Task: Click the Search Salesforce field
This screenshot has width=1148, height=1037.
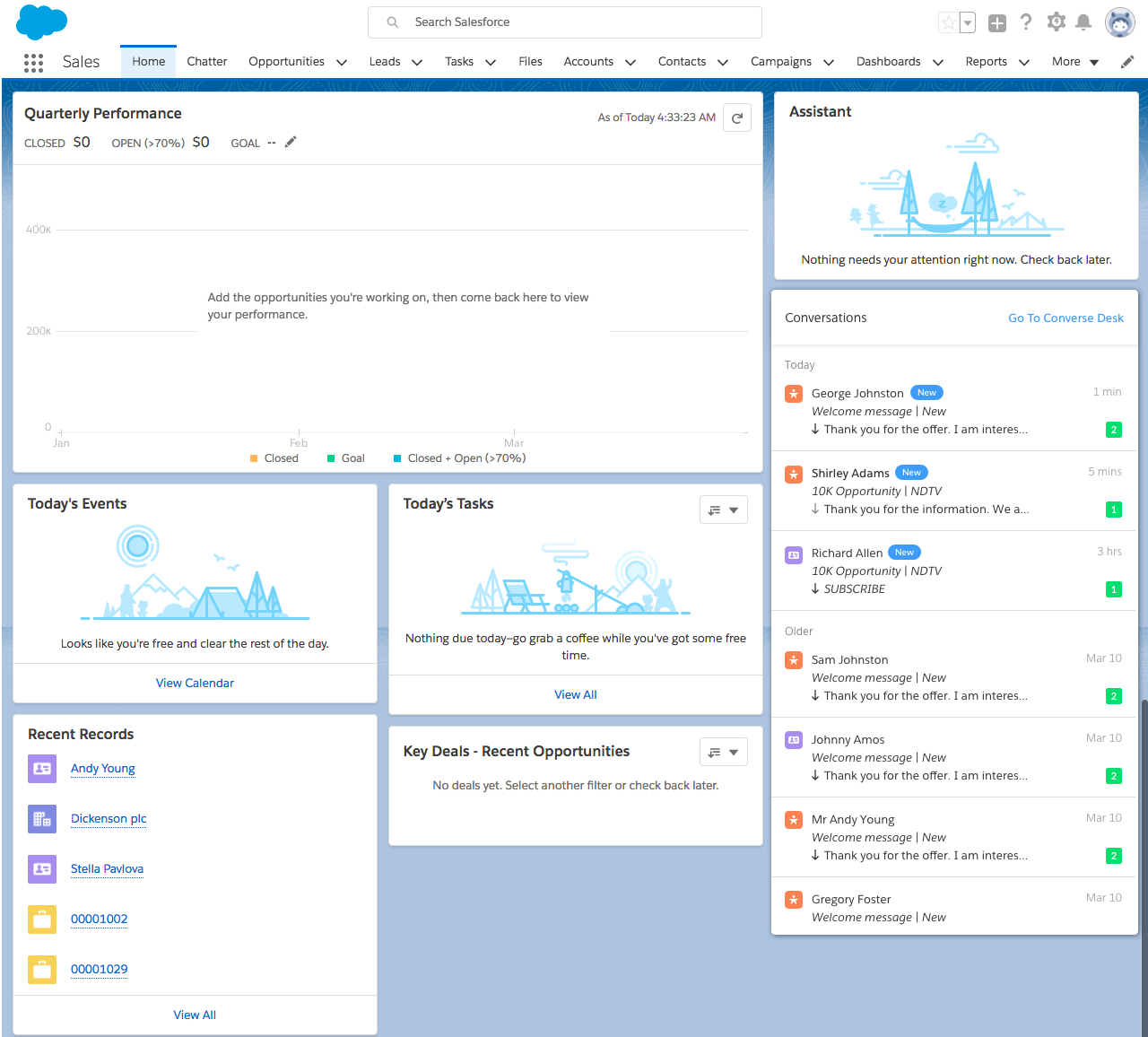Action: pos(565,22)
